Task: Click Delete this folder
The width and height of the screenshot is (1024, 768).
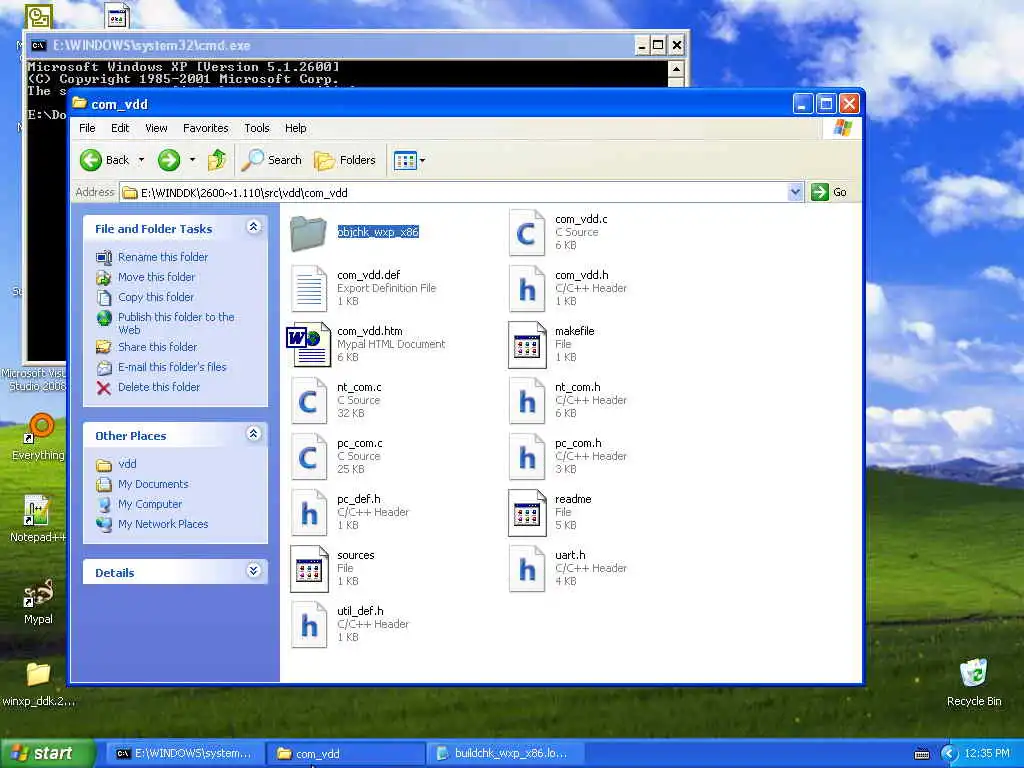Action: click(159, 387)
